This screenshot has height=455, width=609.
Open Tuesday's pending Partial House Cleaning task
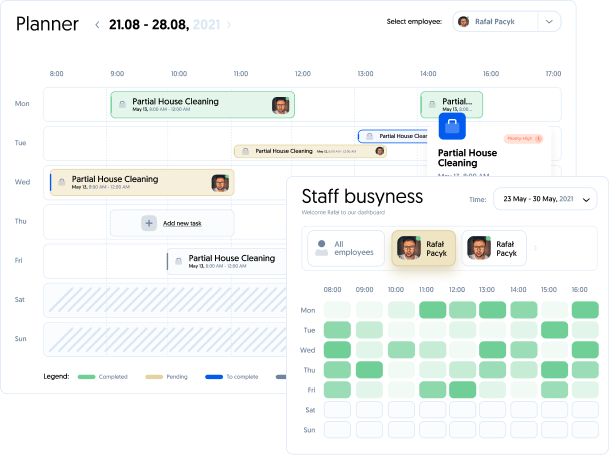coord(310,151)
